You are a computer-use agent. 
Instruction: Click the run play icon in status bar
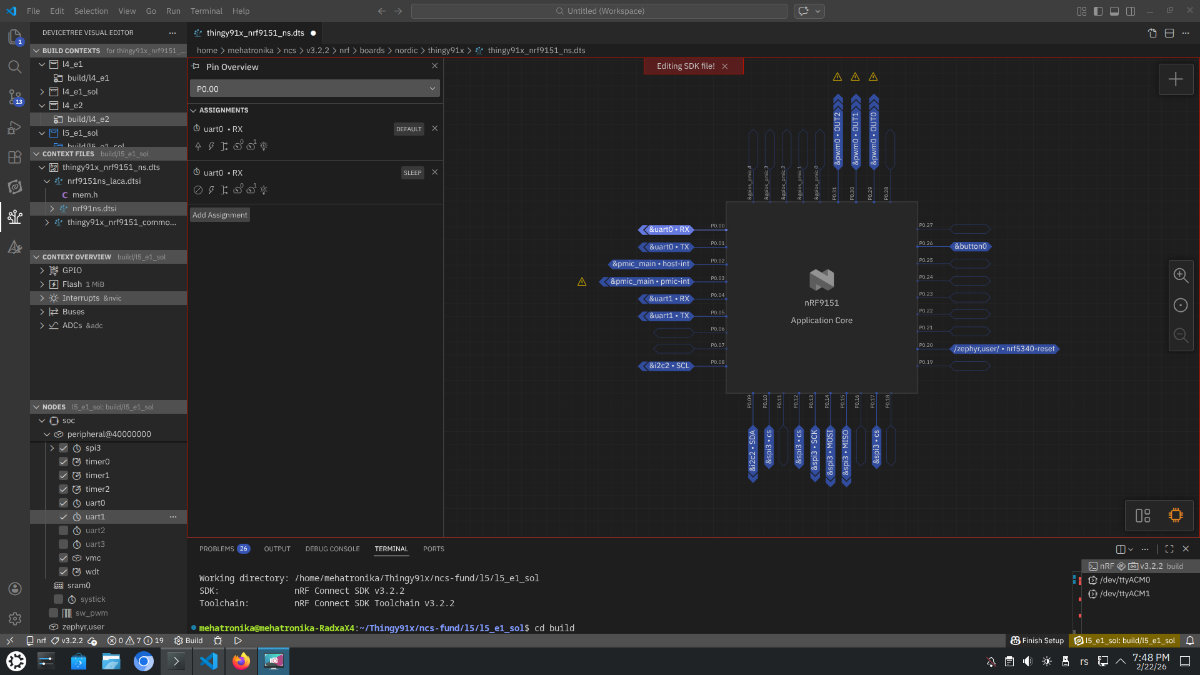[x=238, y=640]
